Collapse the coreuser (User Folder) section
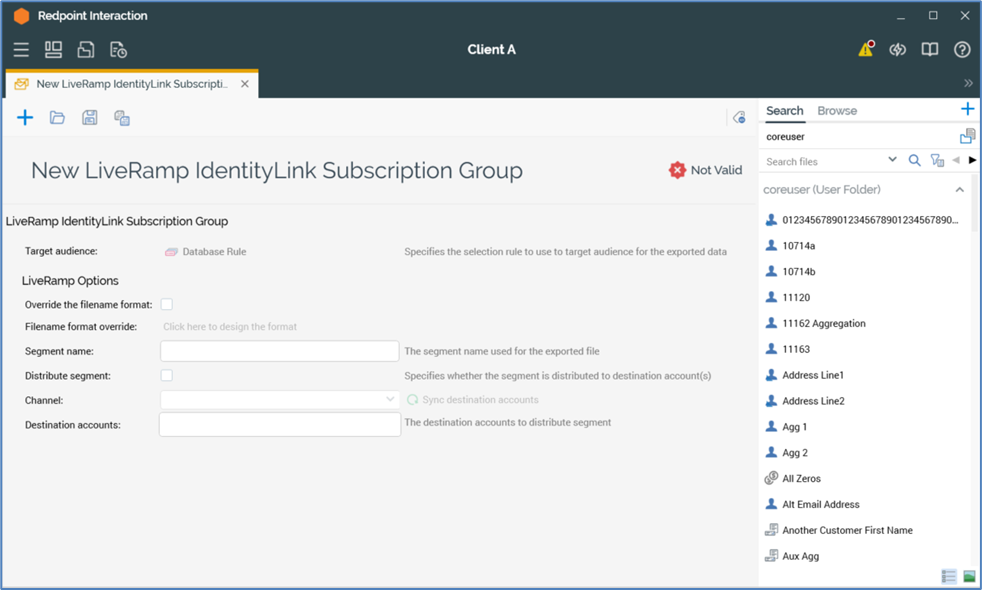982x590 pixels. [x=959, y=190]
